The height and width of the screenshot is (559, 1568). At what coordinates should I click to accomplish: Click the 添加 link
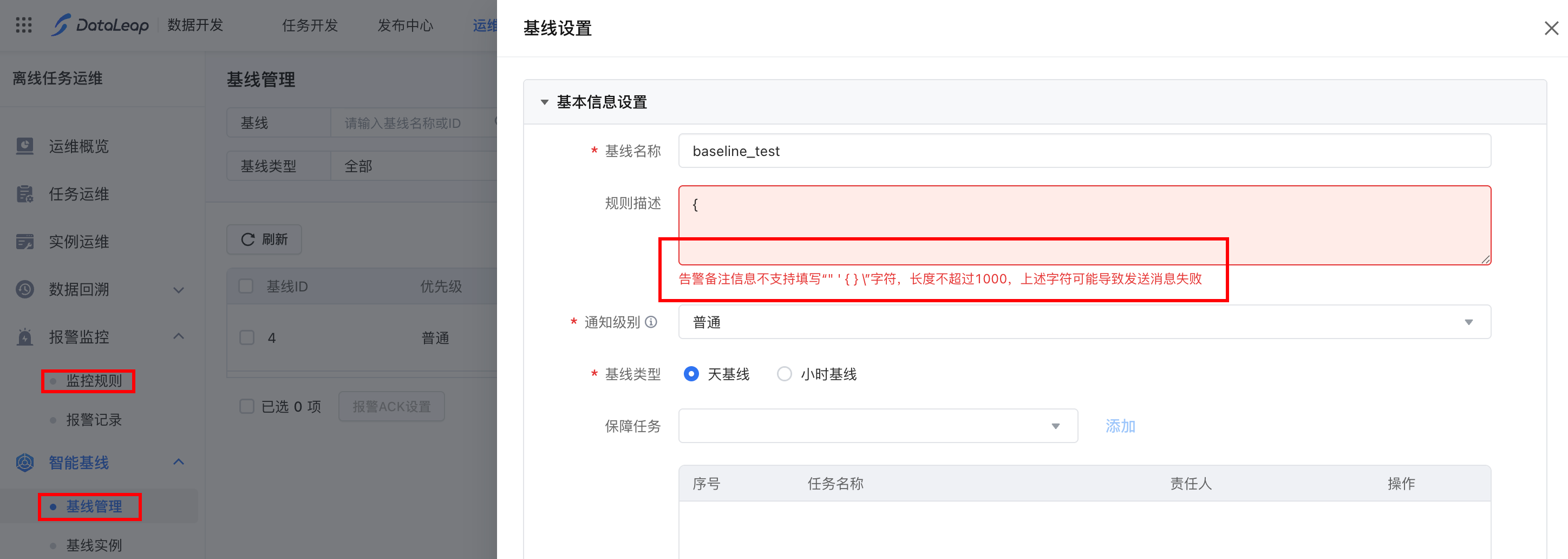(x=1120, y=426)
